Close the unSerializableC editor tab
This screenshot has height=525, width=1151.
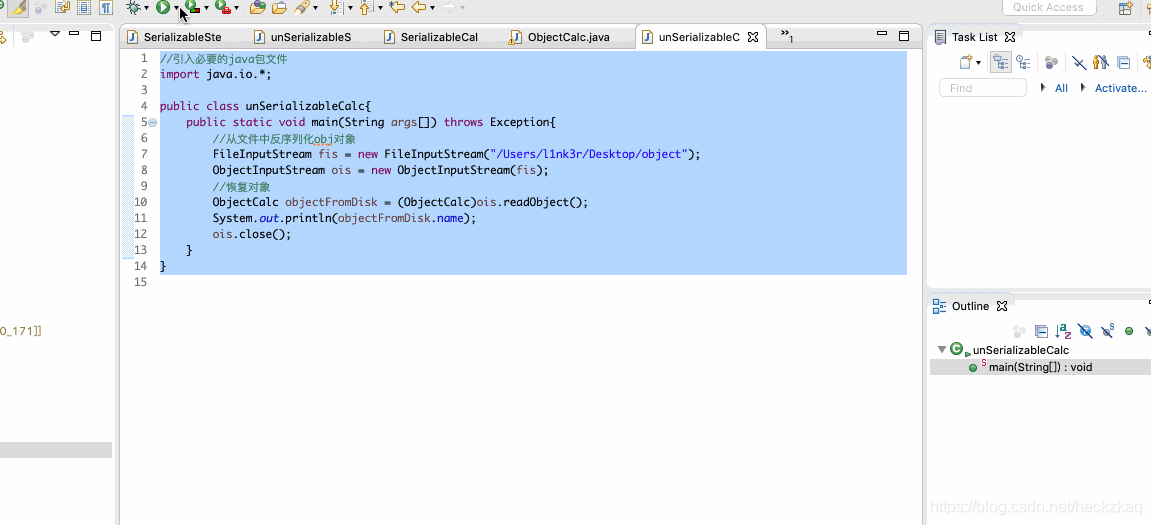click(x=752, y=37)
